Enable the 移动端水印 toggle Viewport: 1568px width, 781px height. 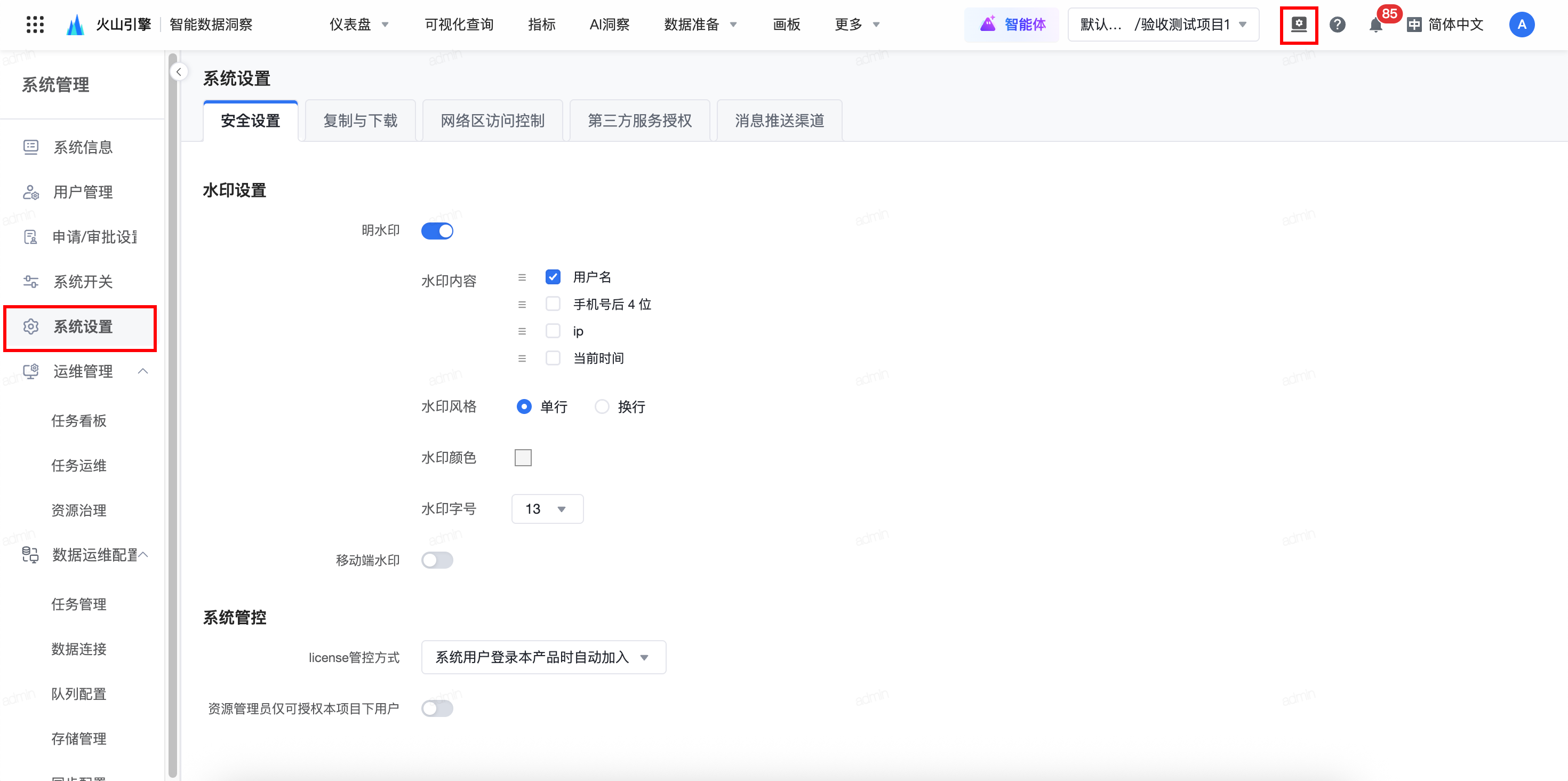point(437,560)
